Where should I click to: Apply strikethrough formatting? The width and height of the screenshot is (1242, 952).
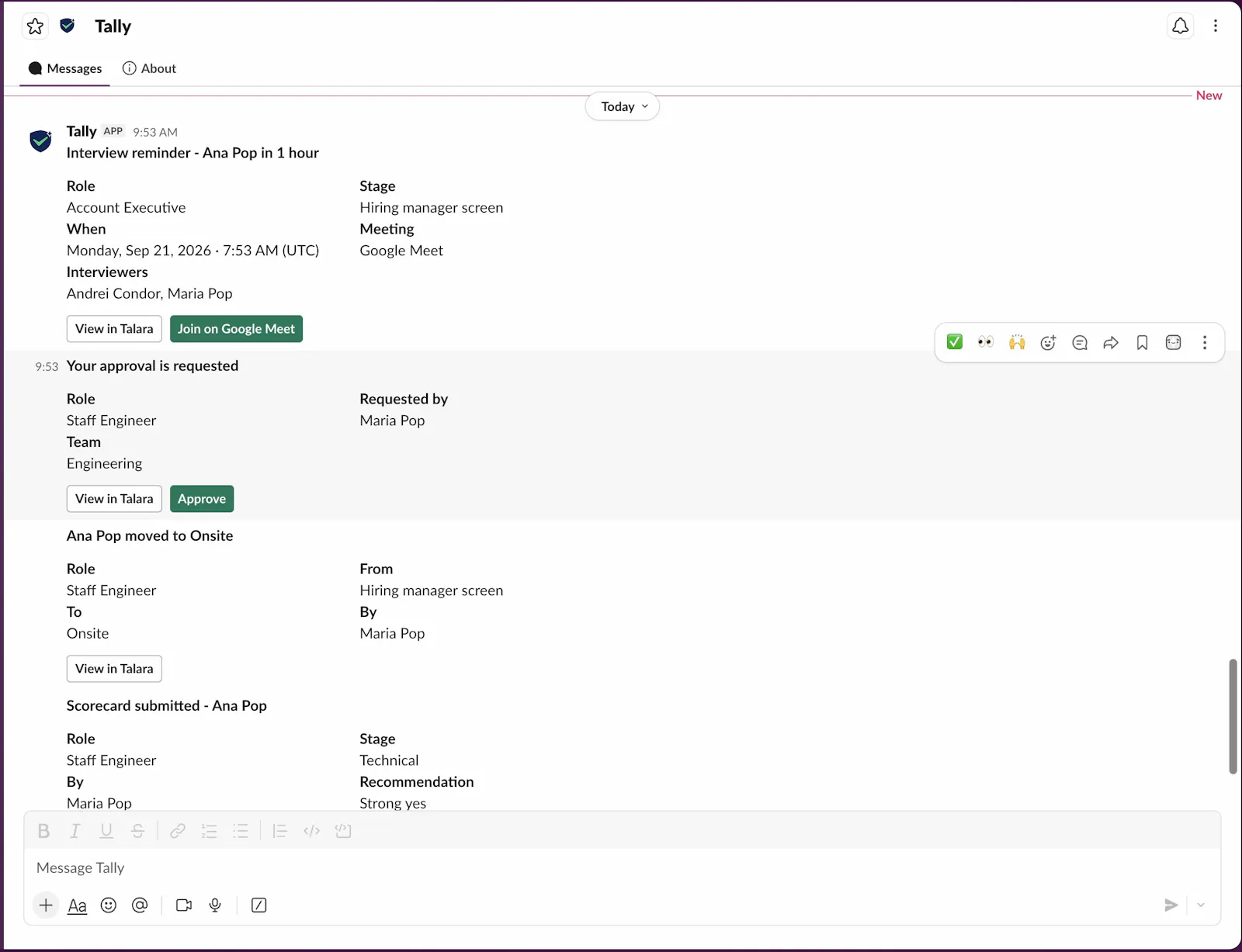coord(137,831)
